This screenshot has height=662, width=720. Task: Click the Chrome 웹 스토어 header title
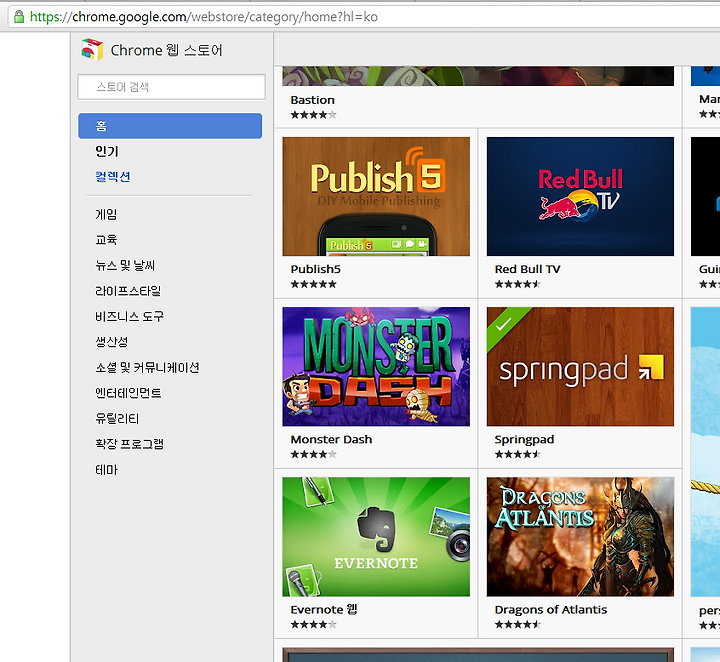pos(167,50)
